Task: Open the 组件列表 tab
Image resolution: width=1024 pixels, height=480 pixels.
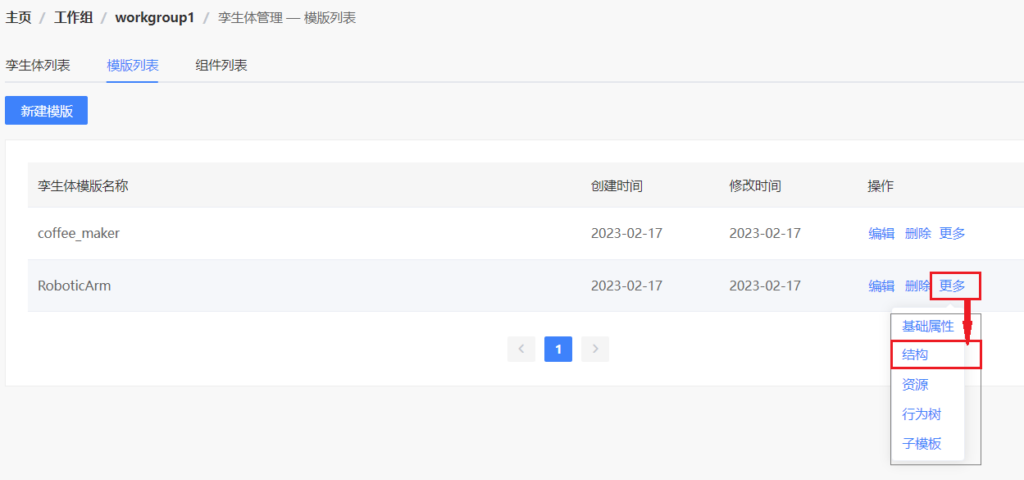Action: point(221,65)
